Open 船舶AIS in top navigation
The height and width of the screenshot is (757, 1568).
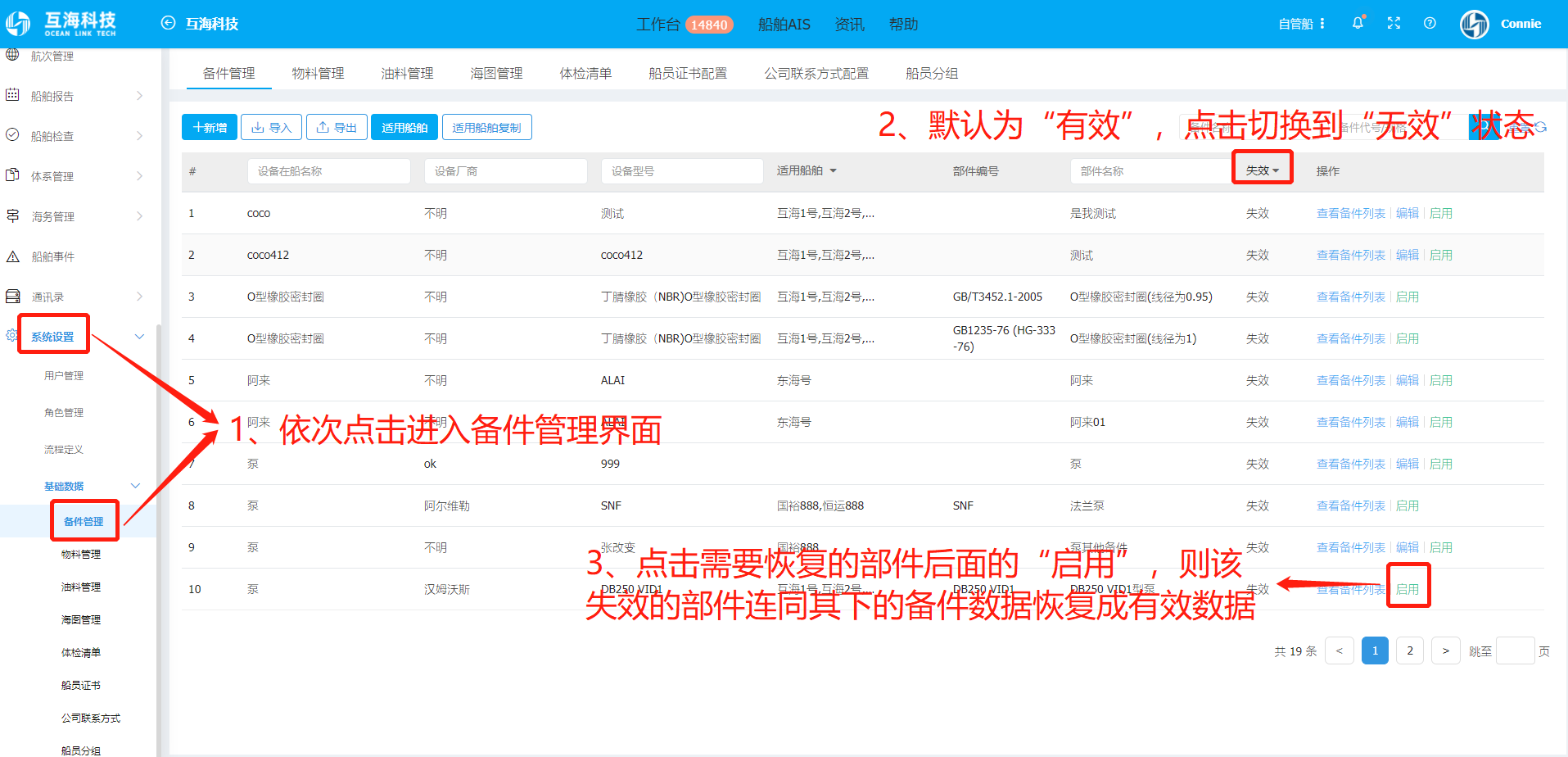tap(784, 25)
